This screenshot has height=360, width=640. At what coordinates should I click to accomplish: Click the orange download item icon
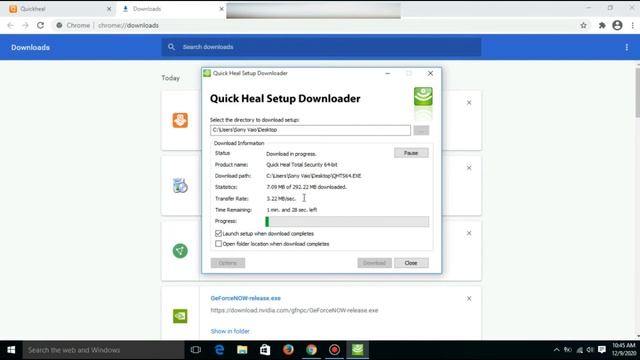(180, 120)
